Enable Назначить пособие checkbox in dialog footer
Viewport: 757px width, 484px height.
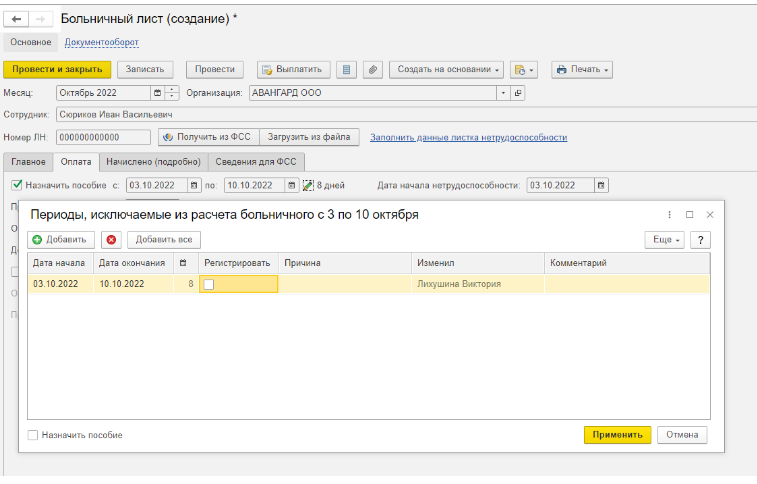coord(34,435)
